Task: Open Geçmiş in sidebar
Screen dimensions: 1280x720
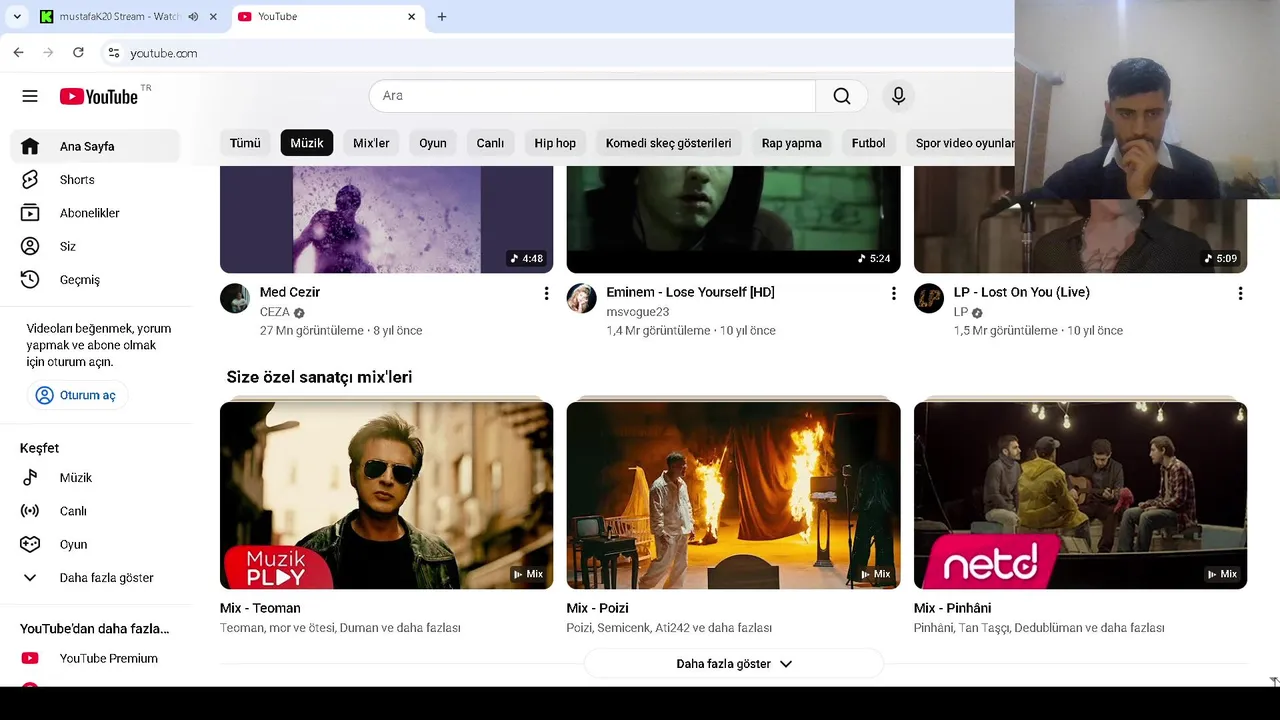Action: [95, 280]
